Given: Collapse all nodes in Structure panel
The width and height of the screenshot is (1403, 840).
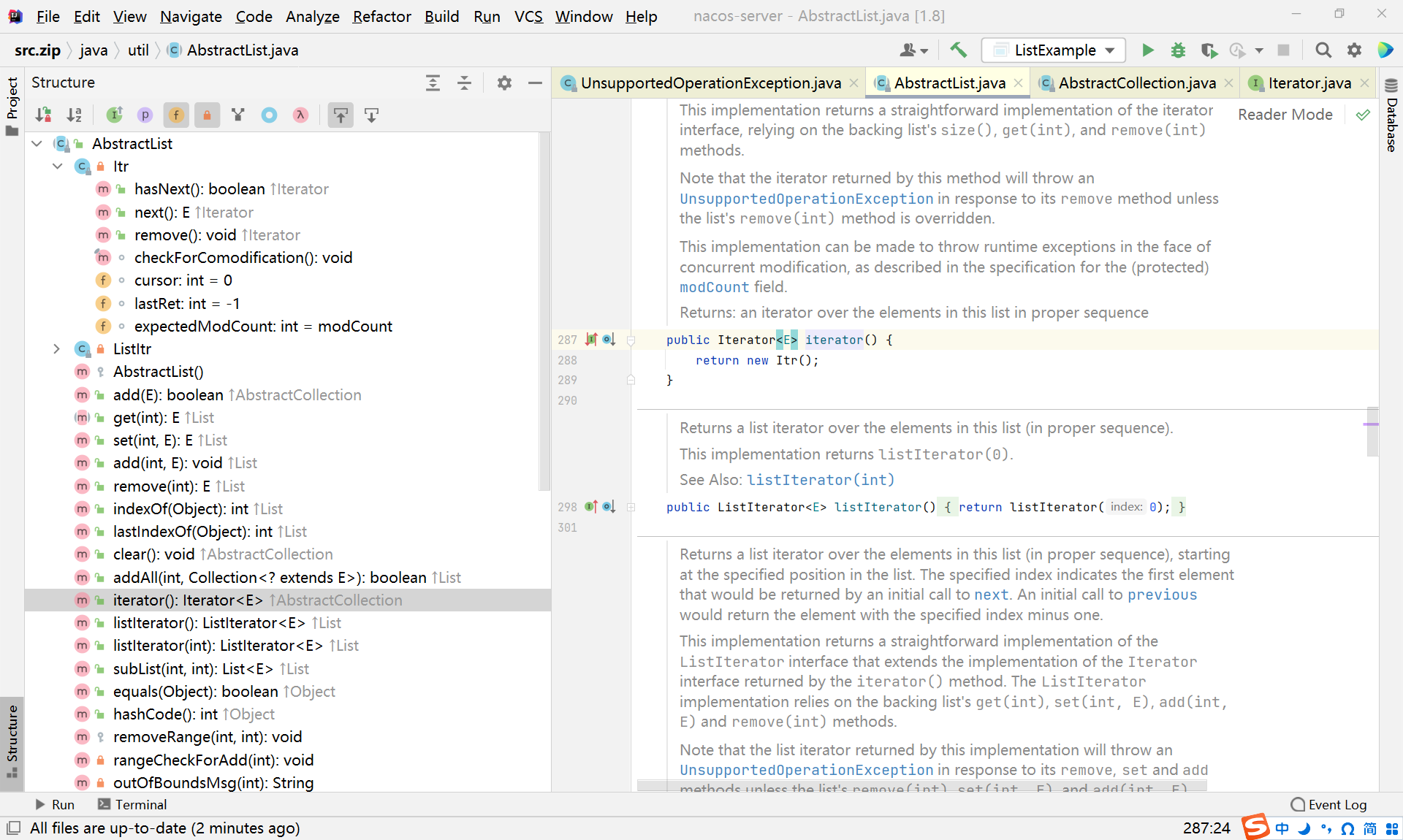Looking at the screenshot, I should pyautogui.click(x=464, y=83).
